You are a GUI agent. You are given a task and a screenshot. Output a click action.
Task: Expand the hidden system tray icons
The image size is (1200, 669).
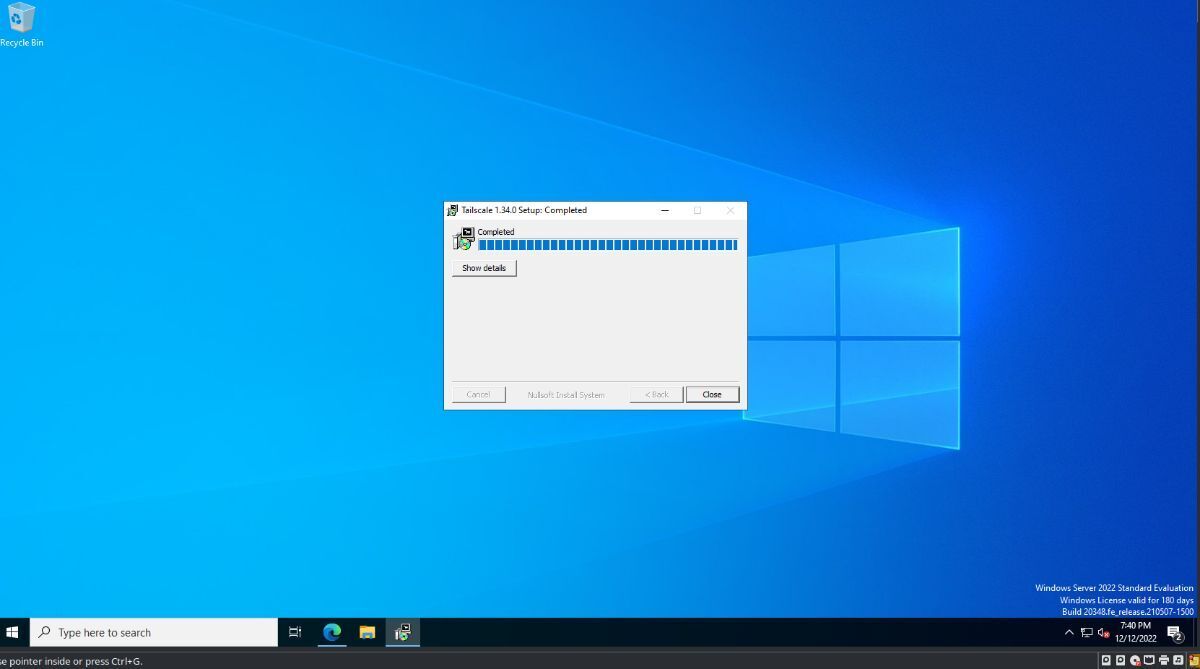coord(1069,632)
